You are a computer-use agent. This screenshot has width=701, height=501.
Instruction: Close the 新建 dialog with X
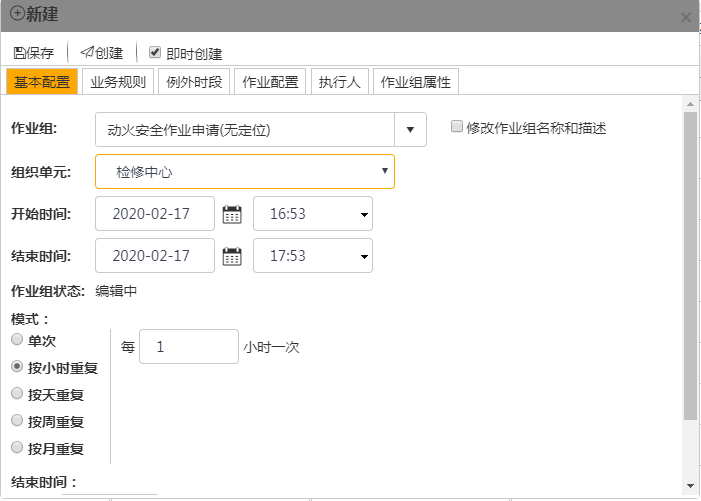coord(686,17)
